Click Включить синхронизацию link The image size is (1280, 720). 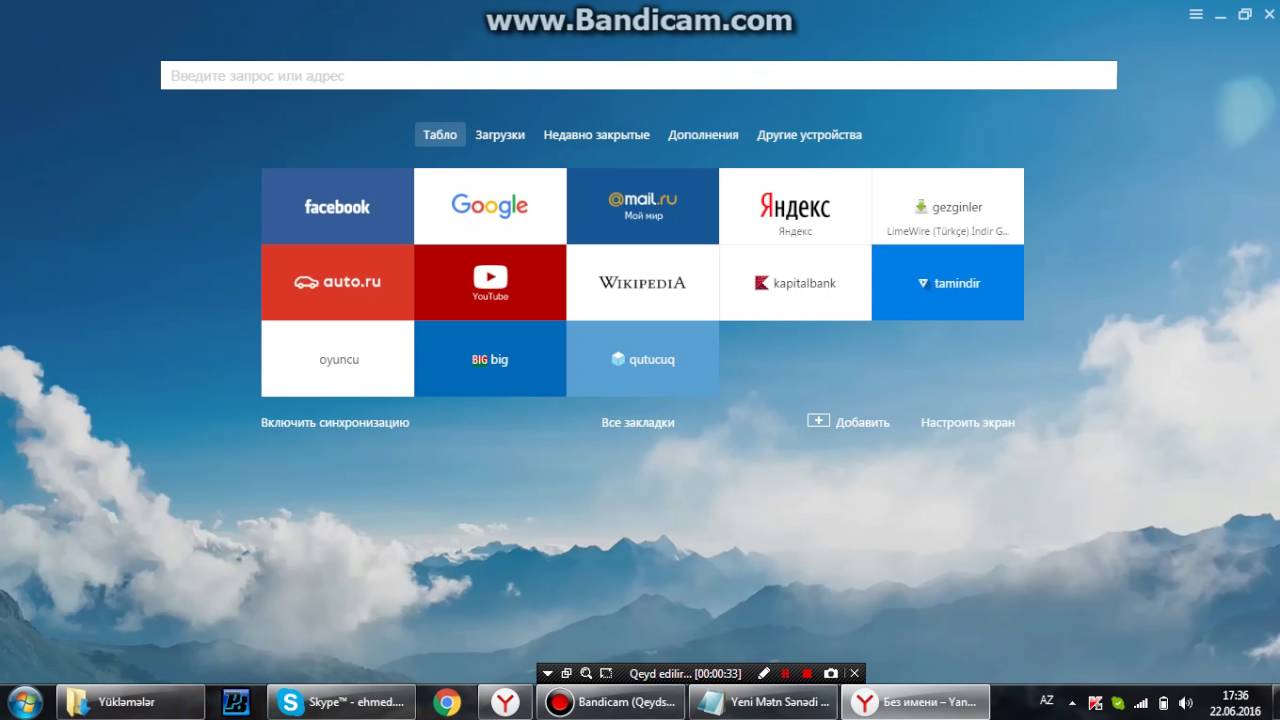pos(335,423)
